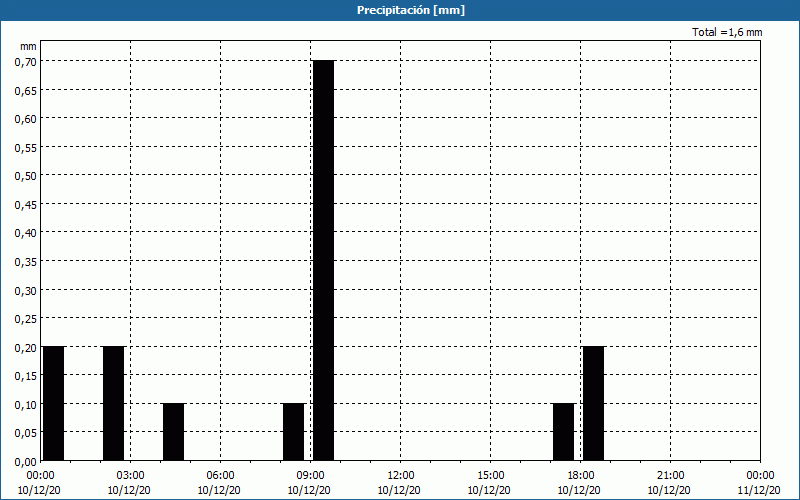Click the 00:00 label above 10/12/20

(x=40, y=476)
